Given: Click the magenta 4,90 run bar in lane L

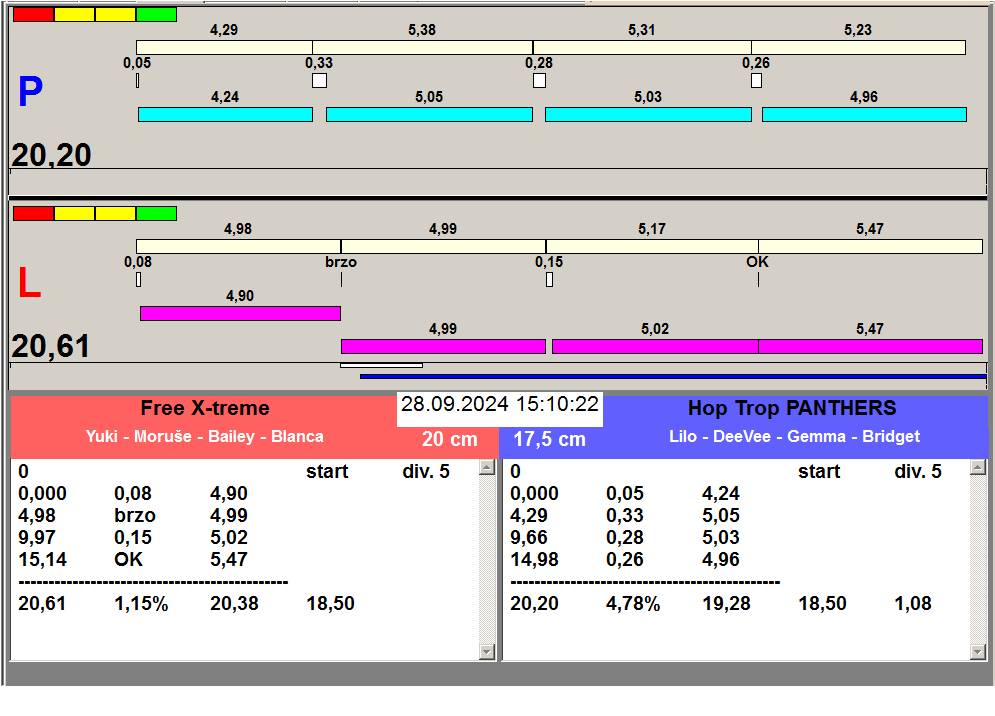Looking at the screenshot, I should click(x=240, y=313).
